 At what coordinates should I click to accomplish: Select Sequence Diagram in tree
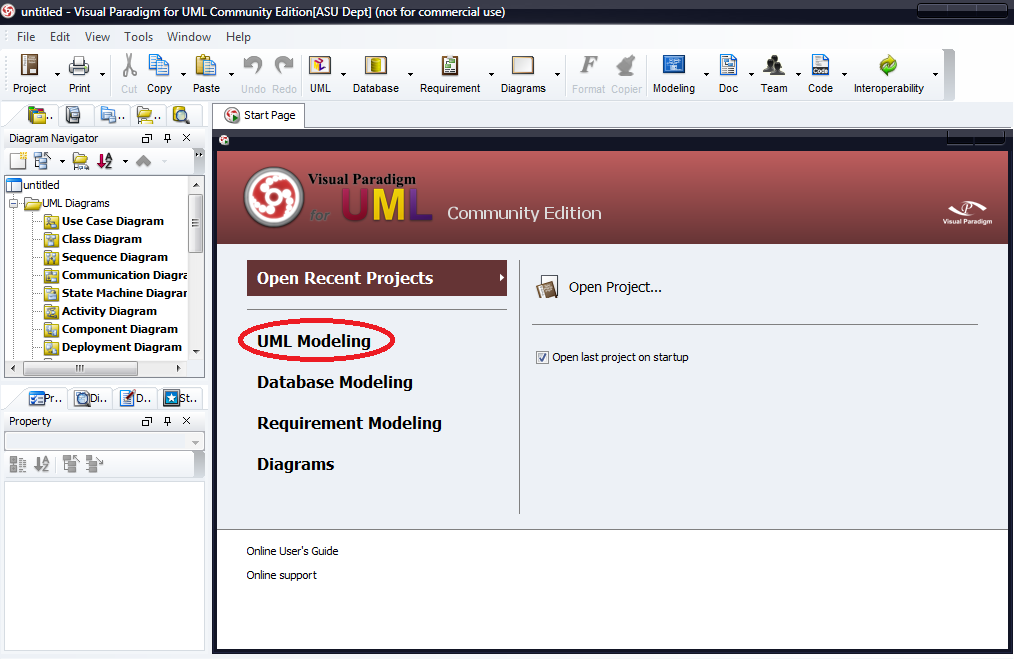pos(114,257)
